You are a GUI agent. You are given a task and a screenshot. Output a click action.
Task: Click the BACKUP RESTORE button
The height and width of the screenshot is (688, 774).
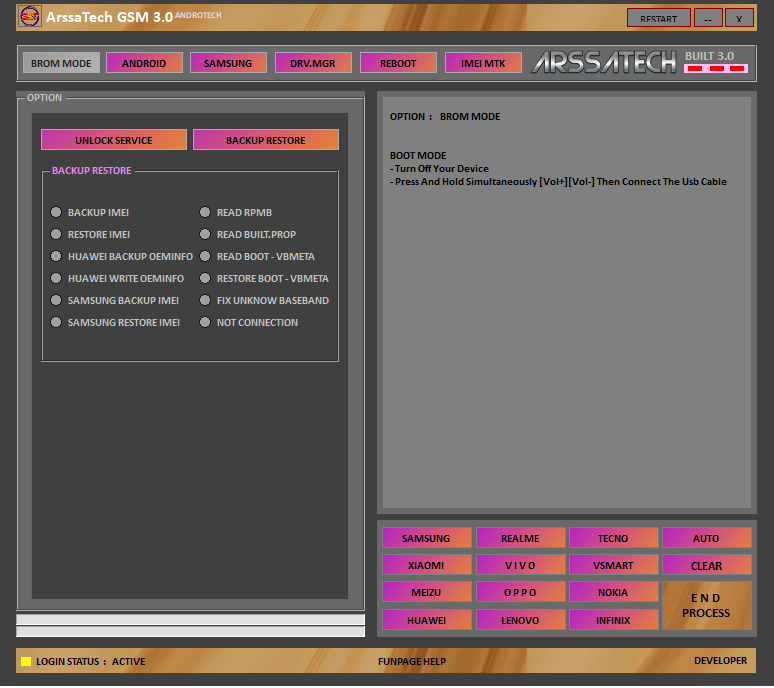pos(265,140)
